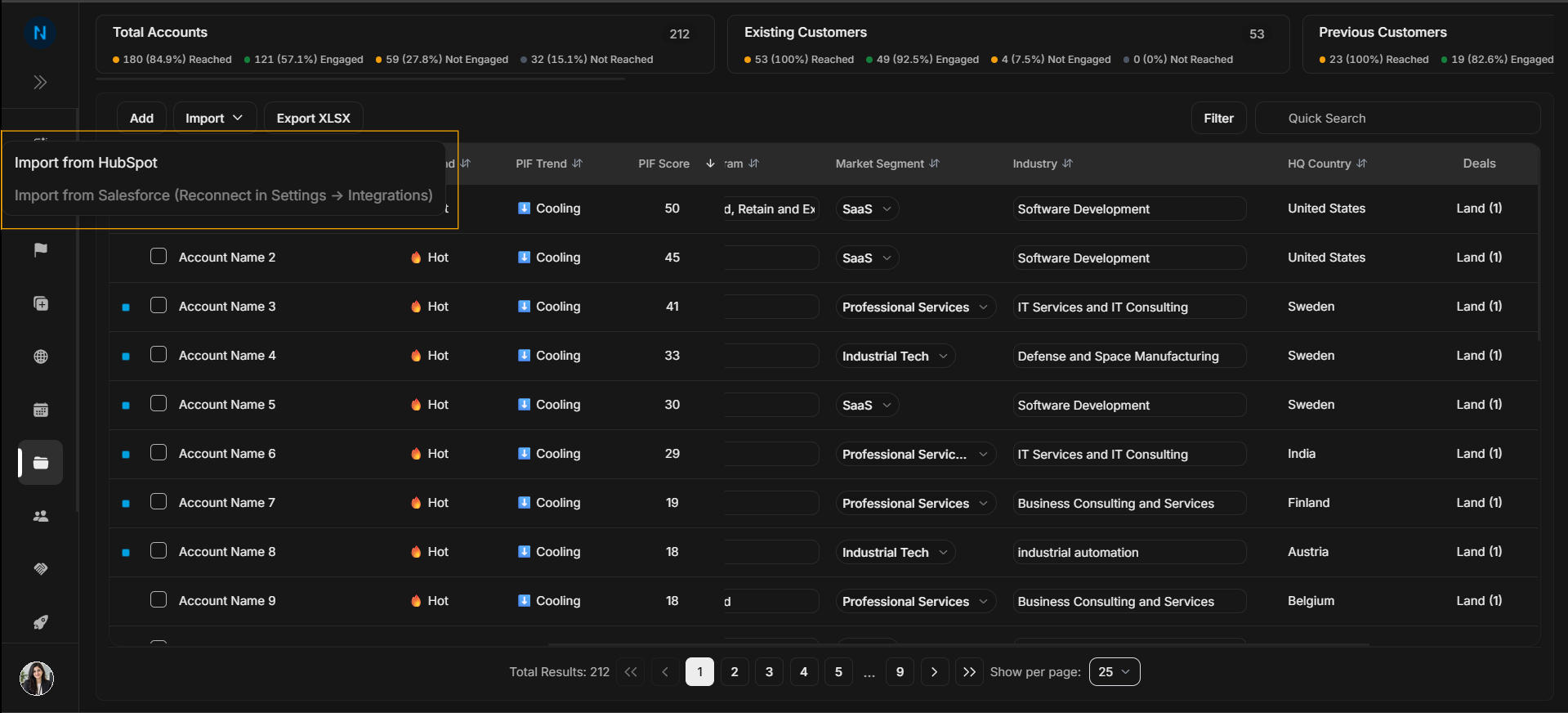Click the blue indicator dot for Account Name 4
This screenshot has width=1568, height=713.
pyautogui.click(x=126, y=356)
